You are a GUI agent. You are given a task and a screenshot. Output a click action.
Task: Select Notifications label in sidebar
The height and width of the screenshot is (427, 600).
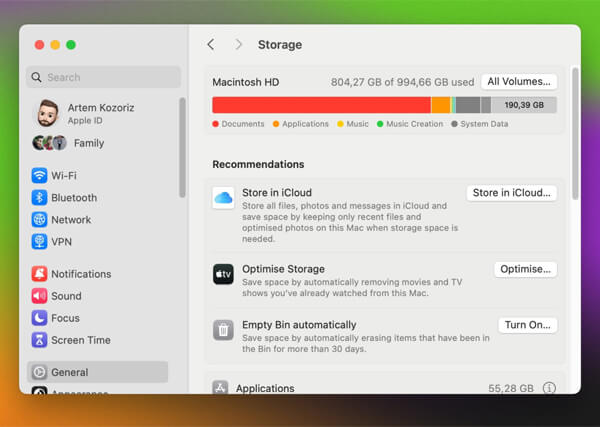pos(81,274)
